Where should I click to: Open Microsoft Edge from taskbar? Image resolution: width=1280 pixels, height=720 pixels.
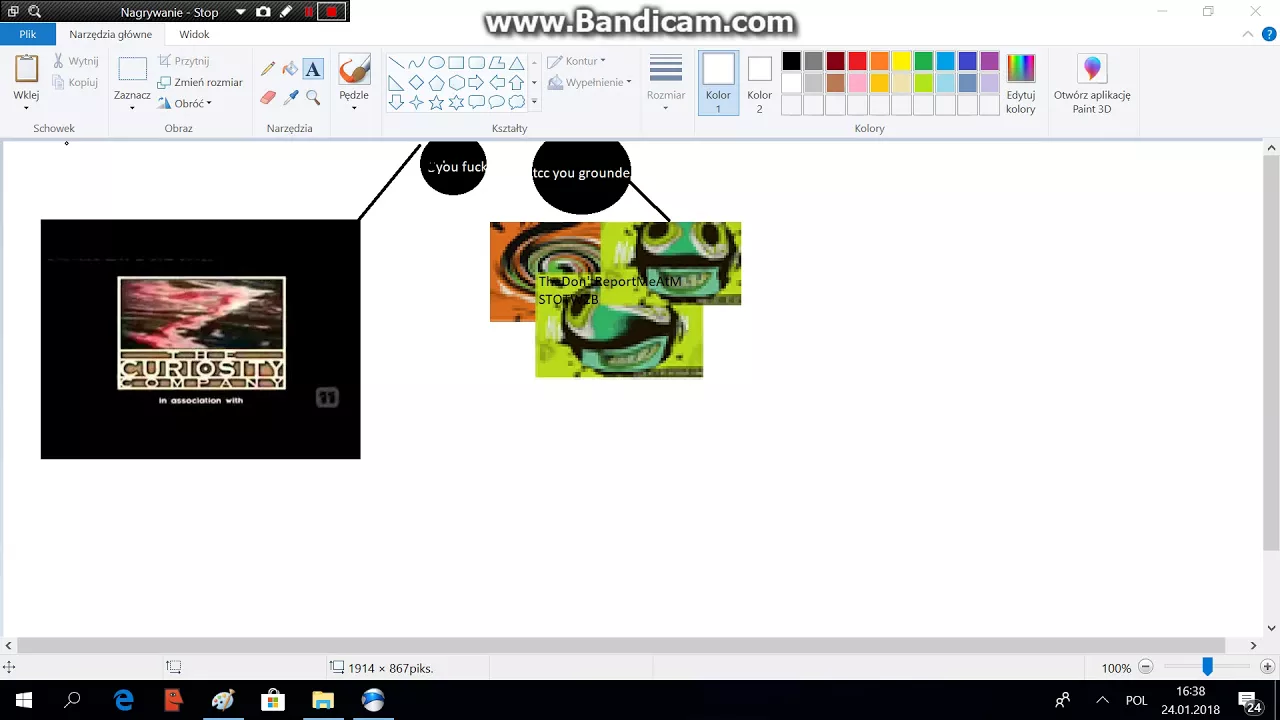[124, 700]
